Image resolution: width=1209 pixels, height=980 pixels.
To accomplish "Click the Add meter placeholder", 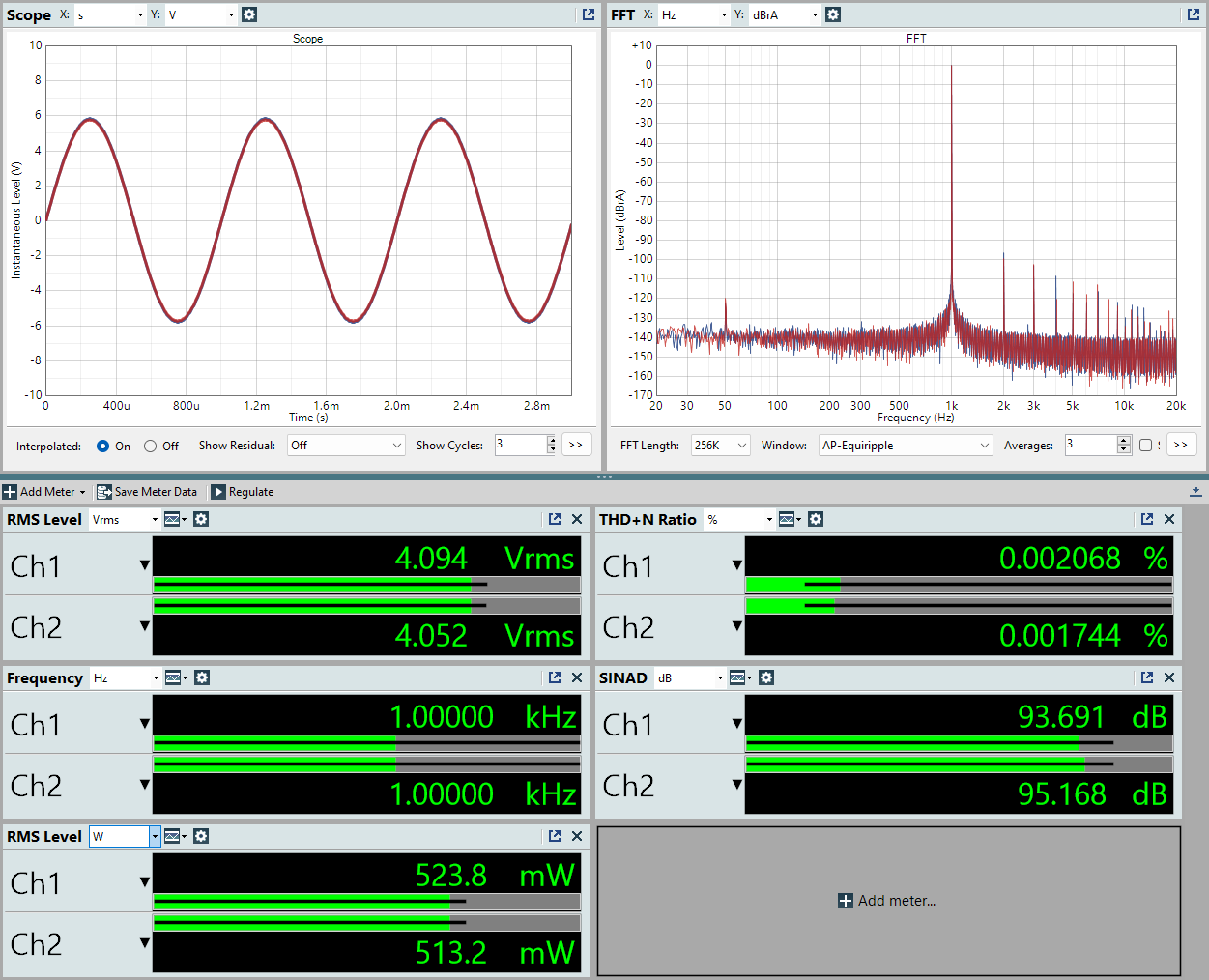I will 887,901.
